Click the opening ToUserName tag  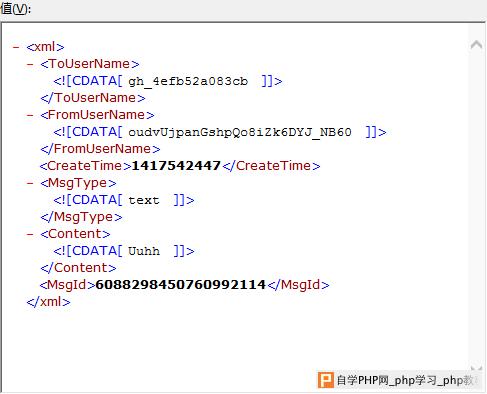[90, 64]
